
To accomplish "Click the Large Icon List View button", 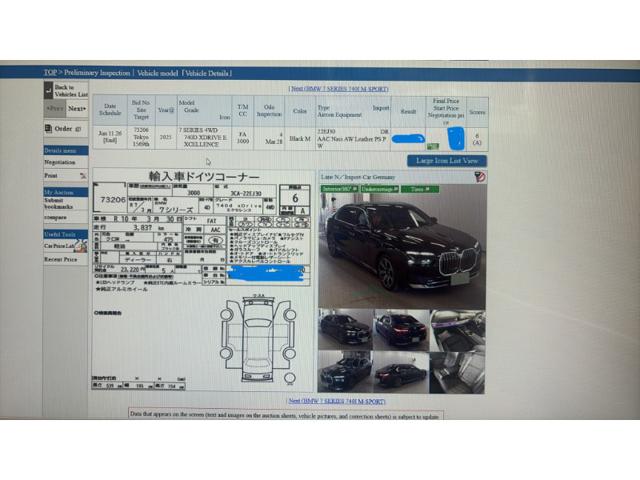I will (447, 161).
